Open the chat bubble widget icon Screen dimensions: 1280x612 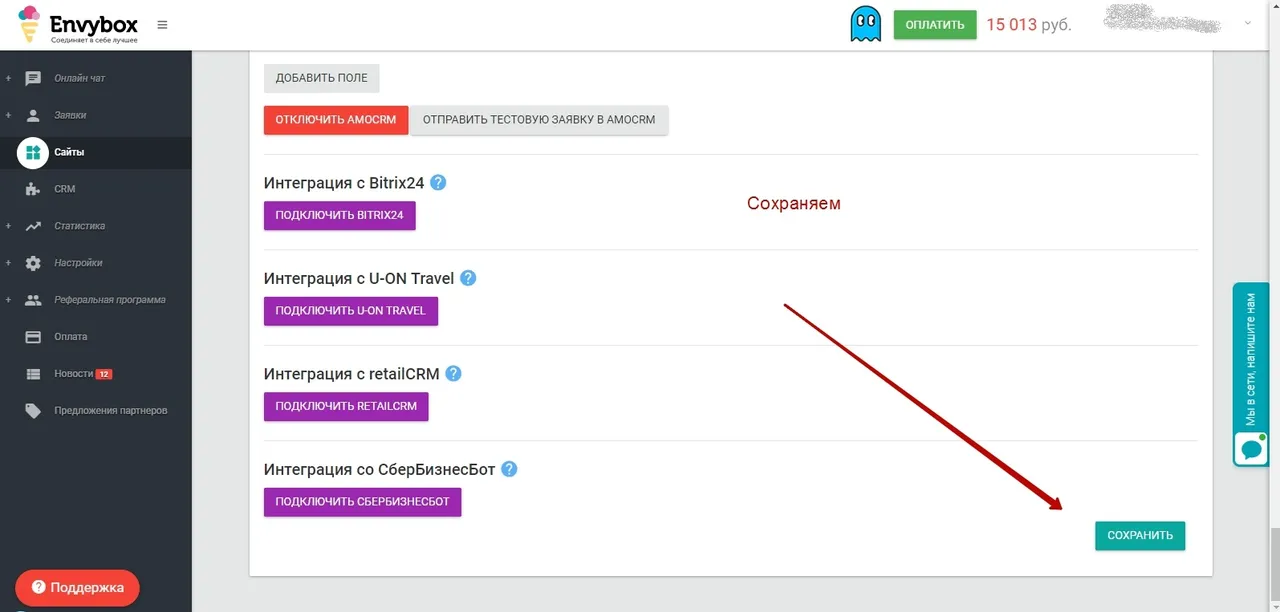pyautogui.click(x=1251, y=449)
